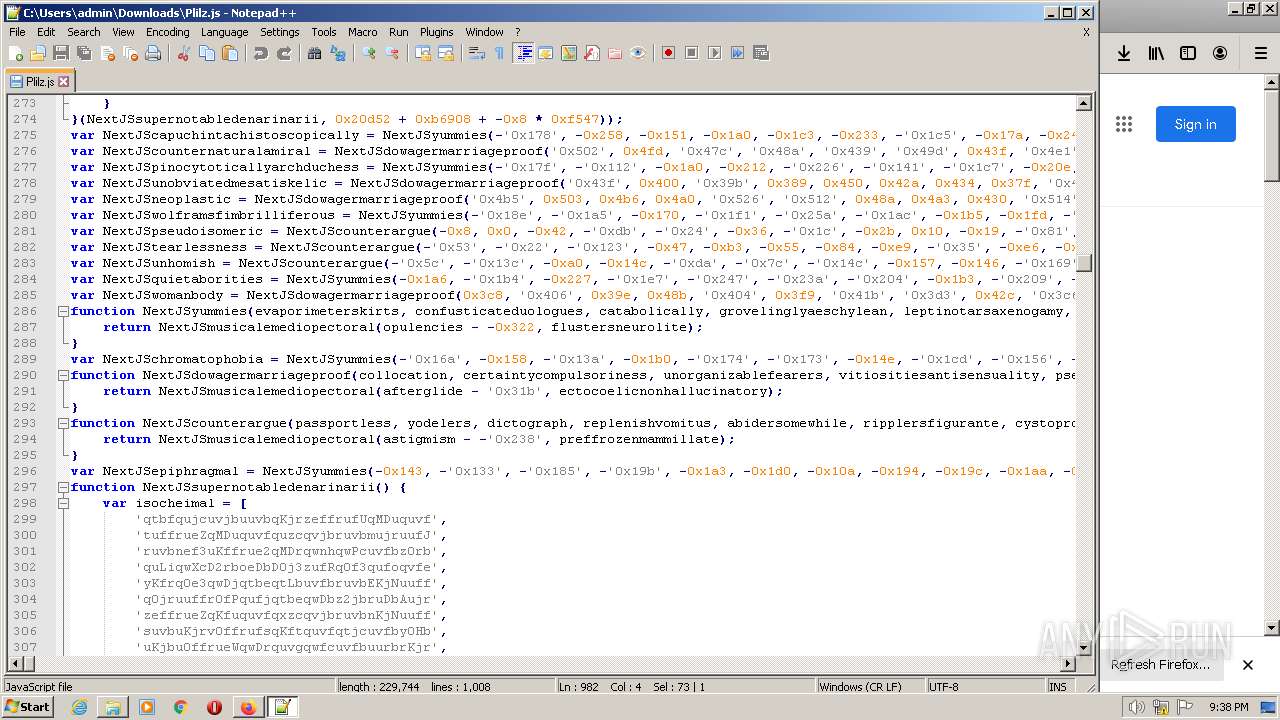The height and width of the screenshot is (720, 1280).
Task: Toggle synchronize horizontal scrolling icon
Action: coord(445,53)
